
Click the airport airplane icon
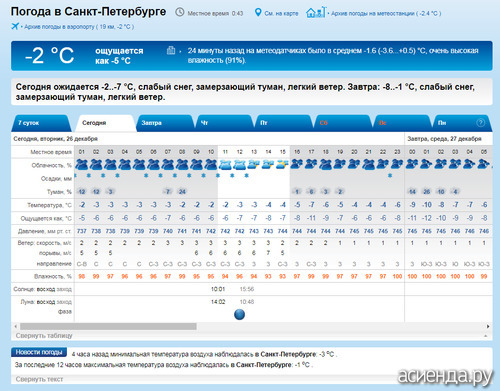pos(15,26)
